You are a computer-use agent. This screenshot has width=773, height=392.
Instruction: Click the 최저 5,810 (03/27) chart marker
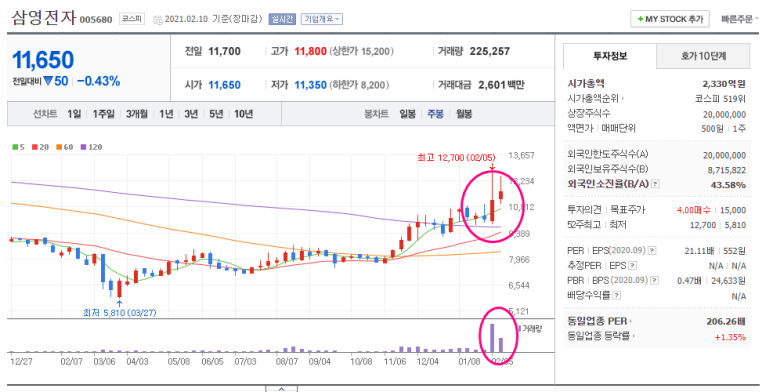[x=120, y=313]
